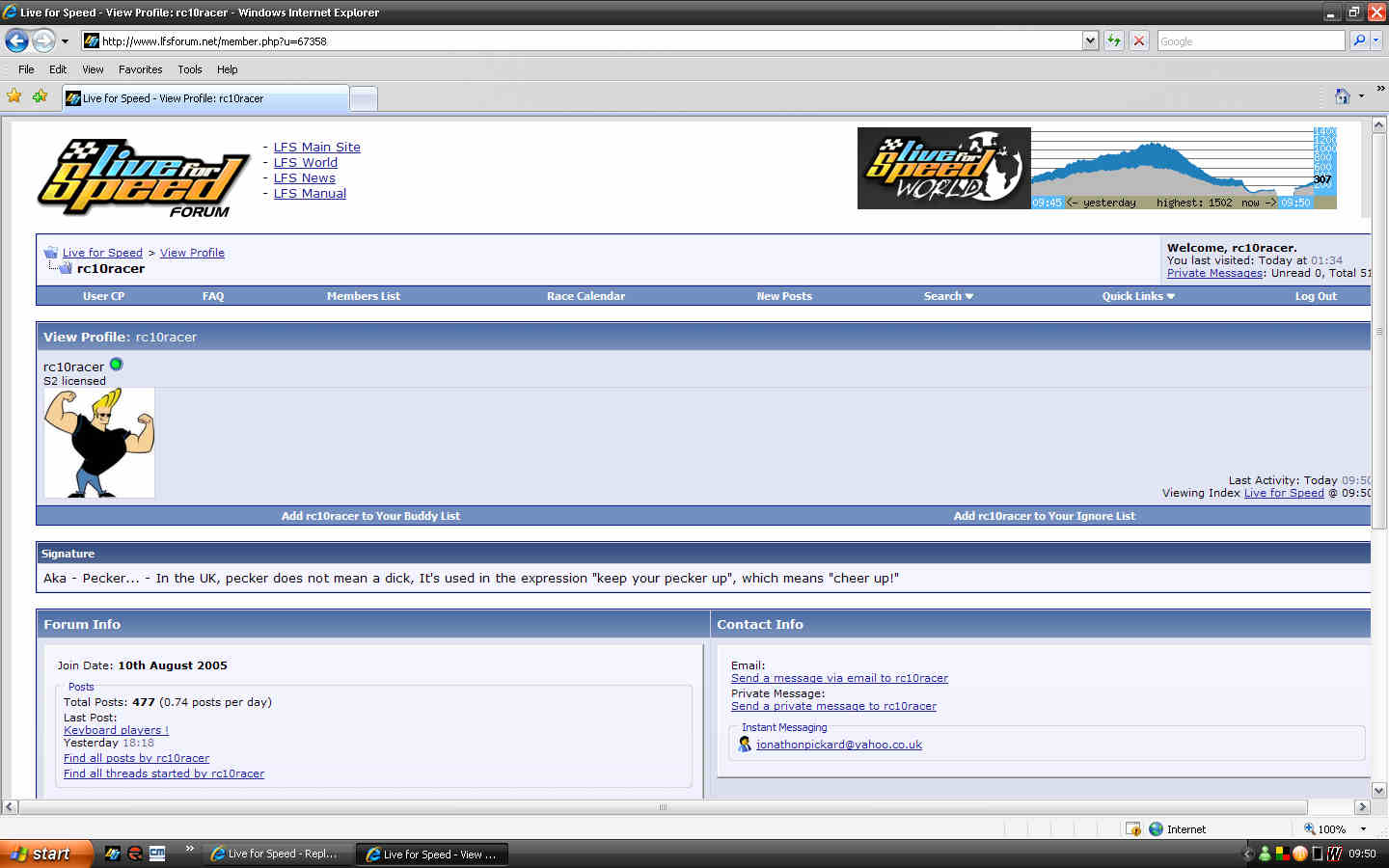The width and height of the screenshot is (1389, 868).
Task: Click the View Profile breadcrumb link
Action: coord(192,253)
